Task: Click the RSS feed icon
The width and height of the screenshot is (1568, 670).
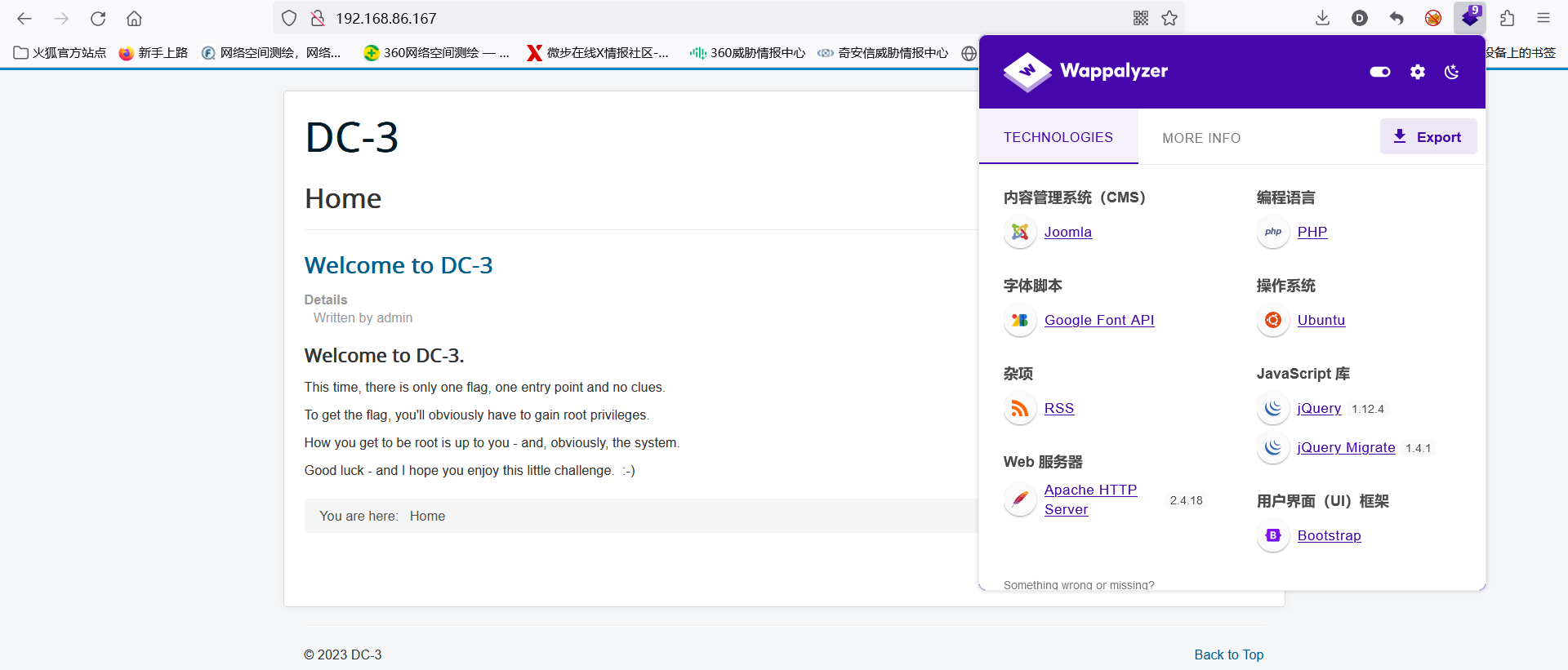Action: point(1020,408)
